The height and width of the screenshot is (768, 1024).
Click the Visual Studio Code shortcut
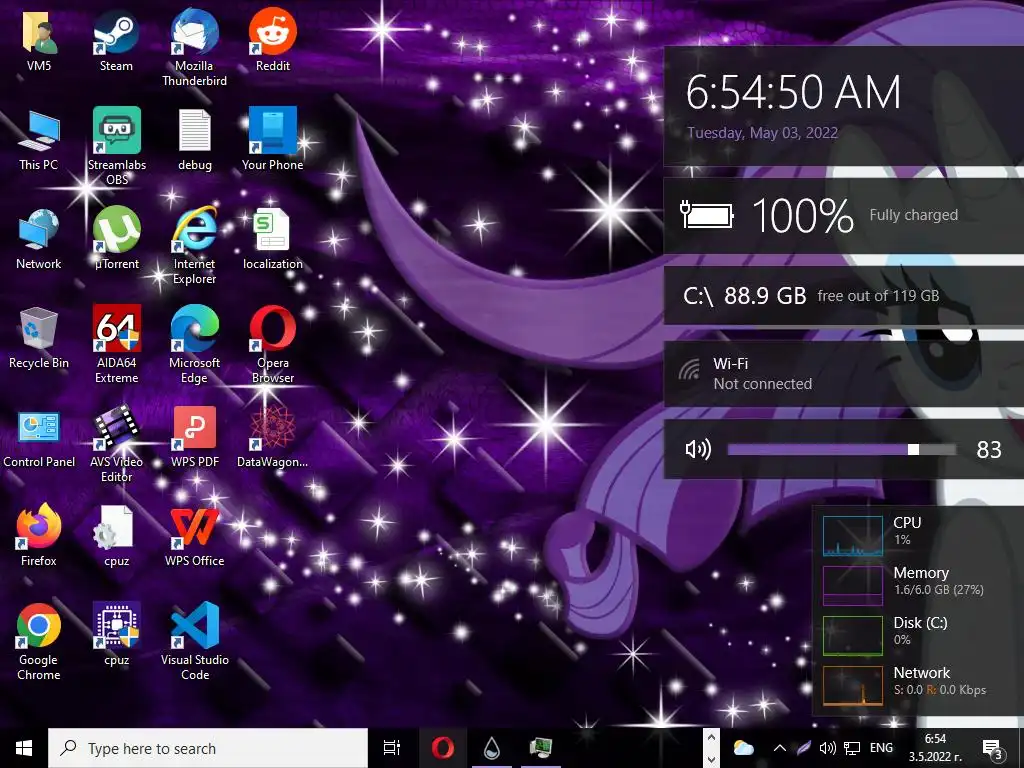(x=195, y=641)
